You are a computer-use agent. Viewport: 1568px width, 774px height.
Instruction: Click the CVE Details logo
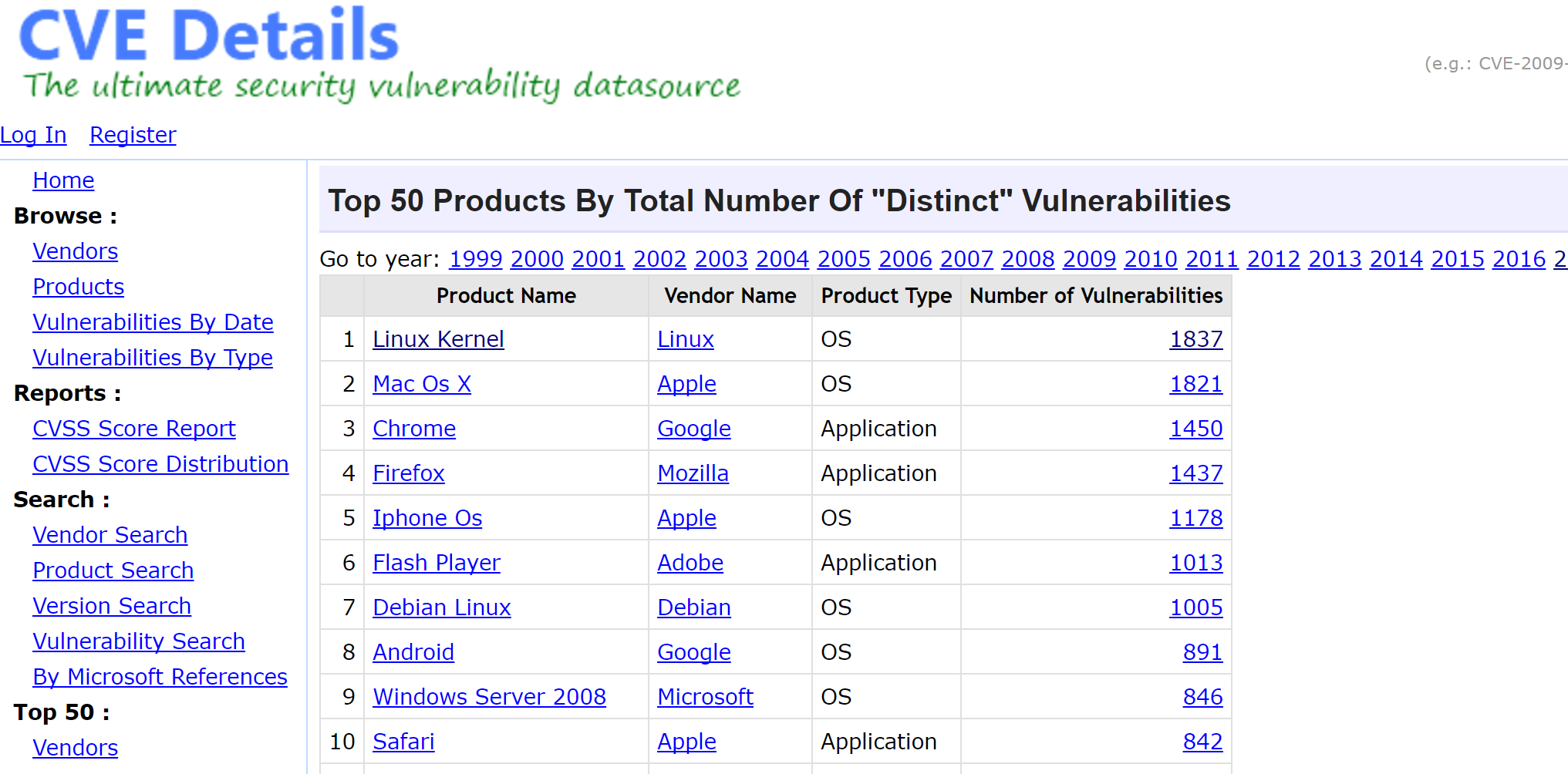click(x=208, y=37)
